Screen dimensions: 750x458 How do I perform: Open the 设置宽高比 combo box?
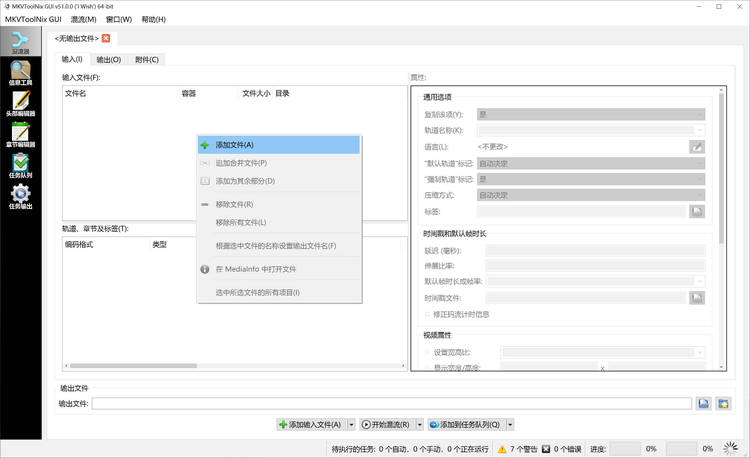[x=603, y=352]
